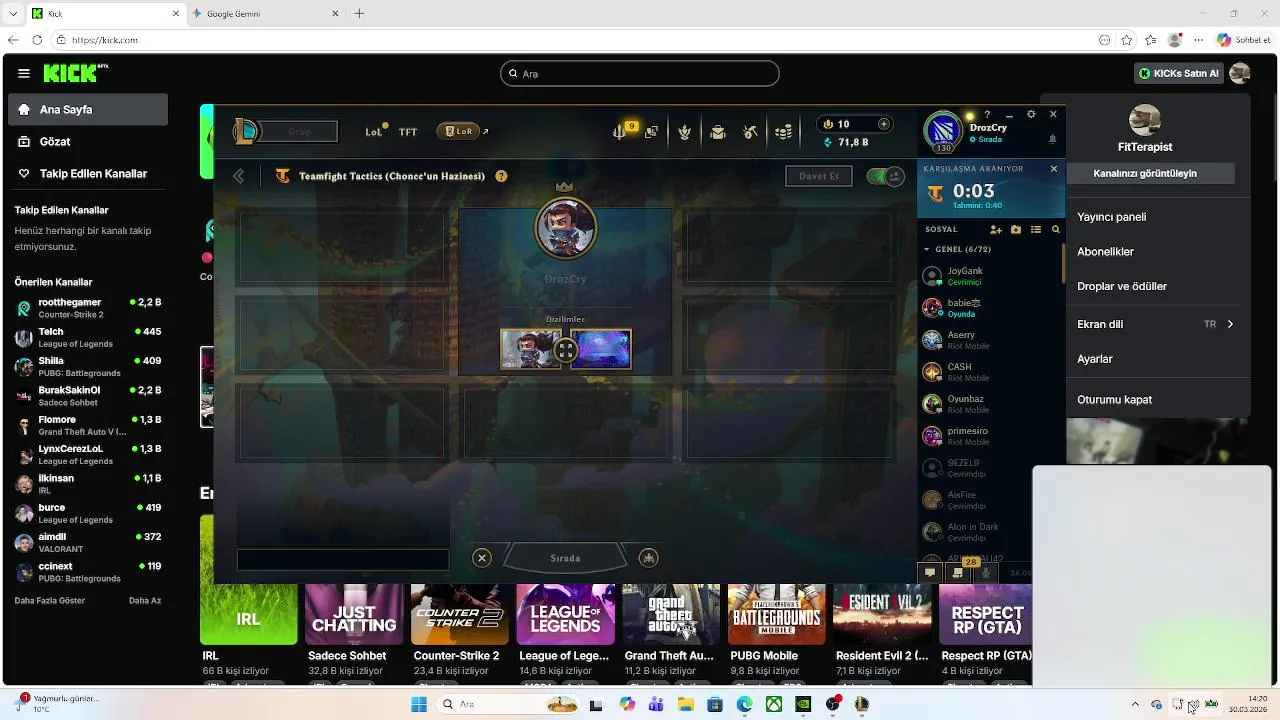Open the Store coins icon in League client

tap(784, 132)
